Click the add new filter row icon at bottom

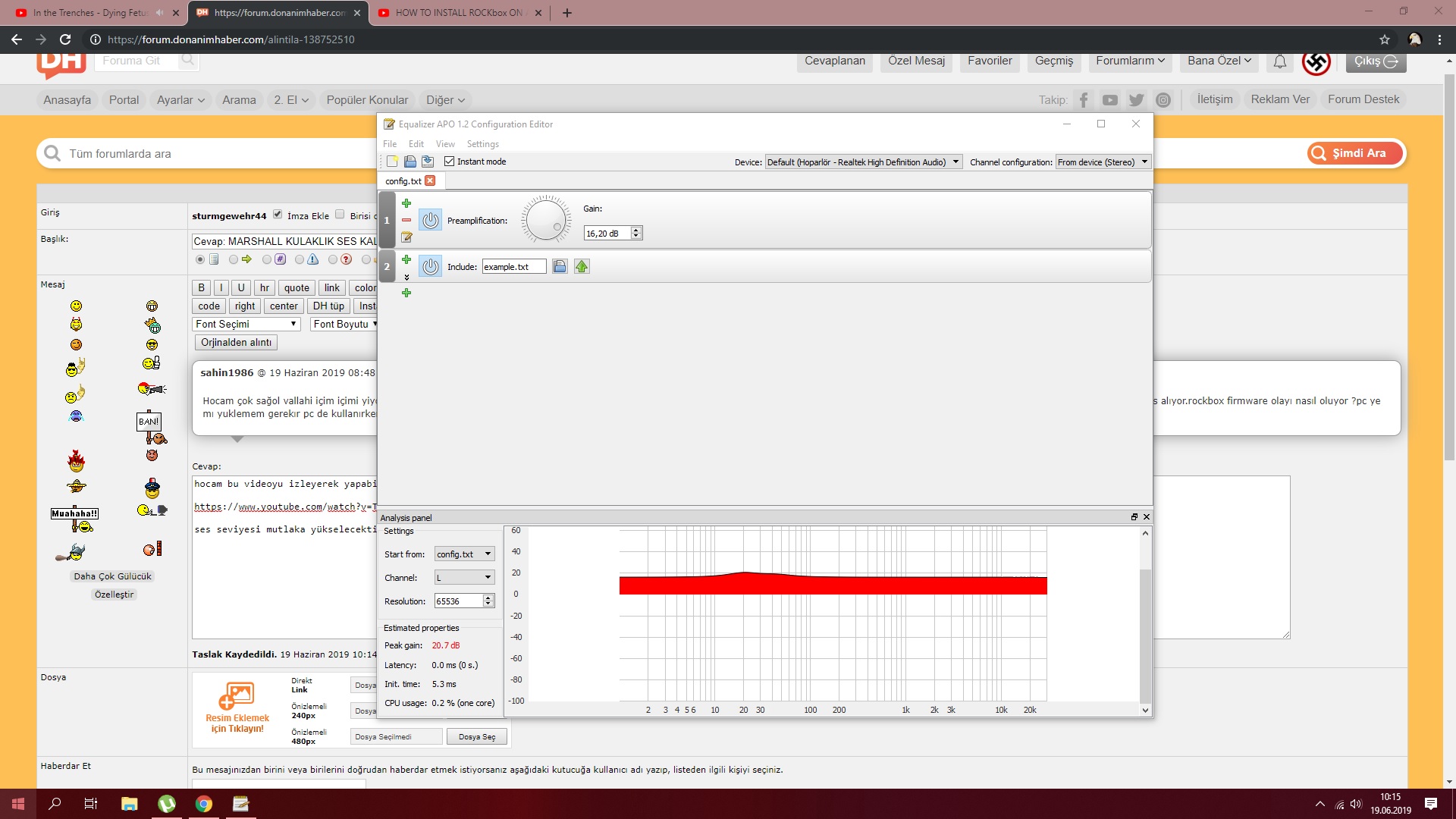(405, 292)
